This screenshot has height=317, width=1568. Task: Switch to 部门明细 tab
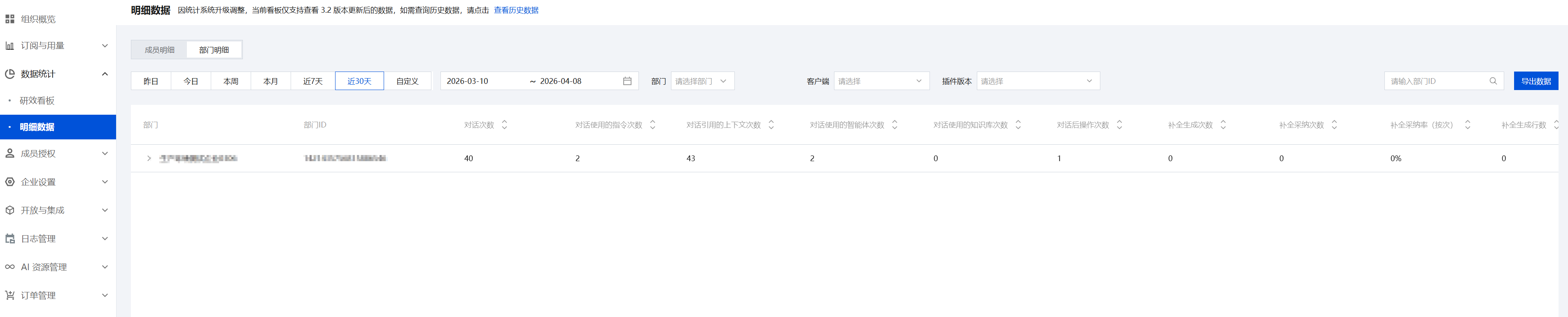pyautogui.click(x=214, y=50)
